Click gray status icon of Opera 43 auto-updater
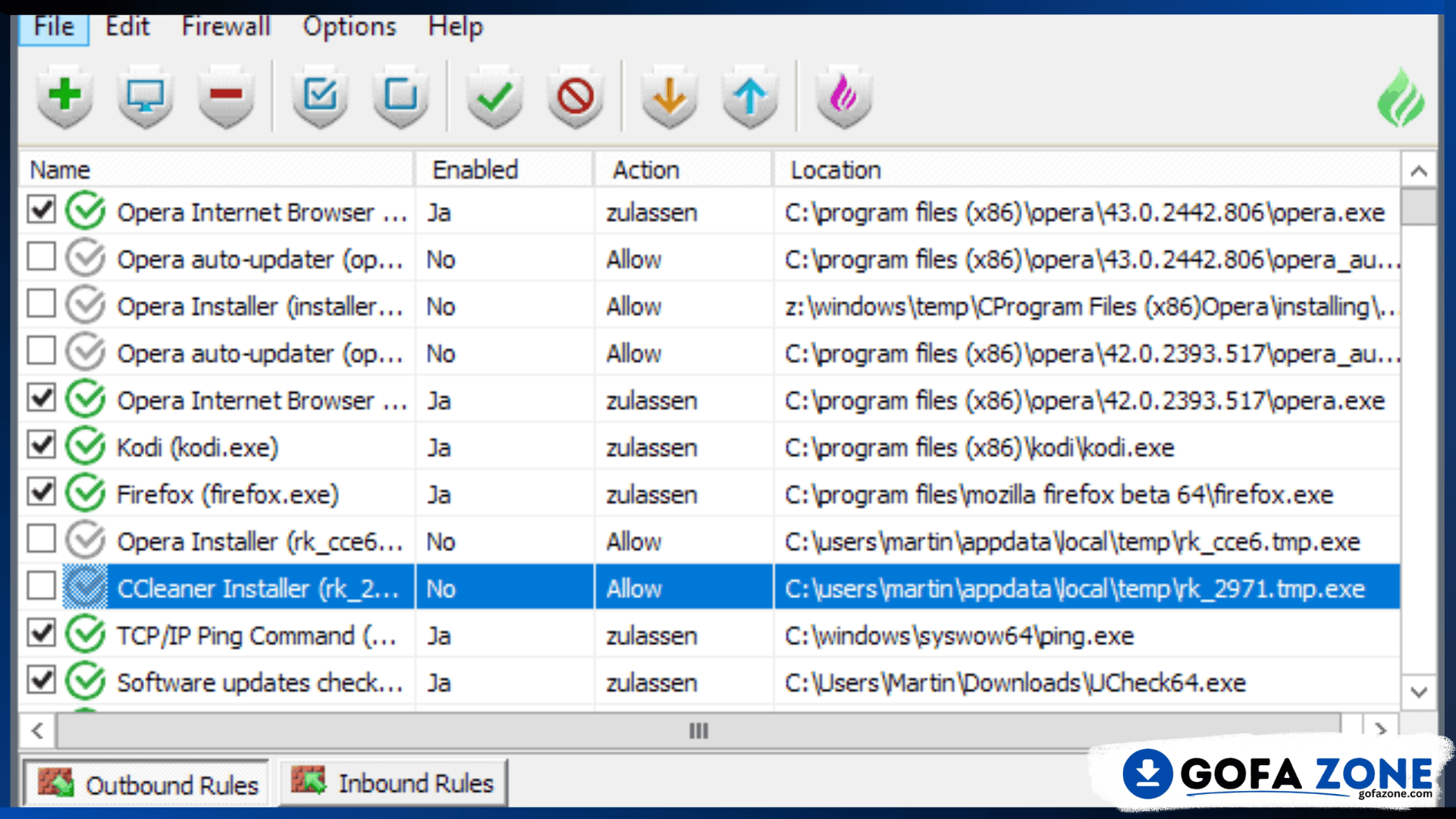This screenshot has width=1456, height=819. (x=86, y=258)
